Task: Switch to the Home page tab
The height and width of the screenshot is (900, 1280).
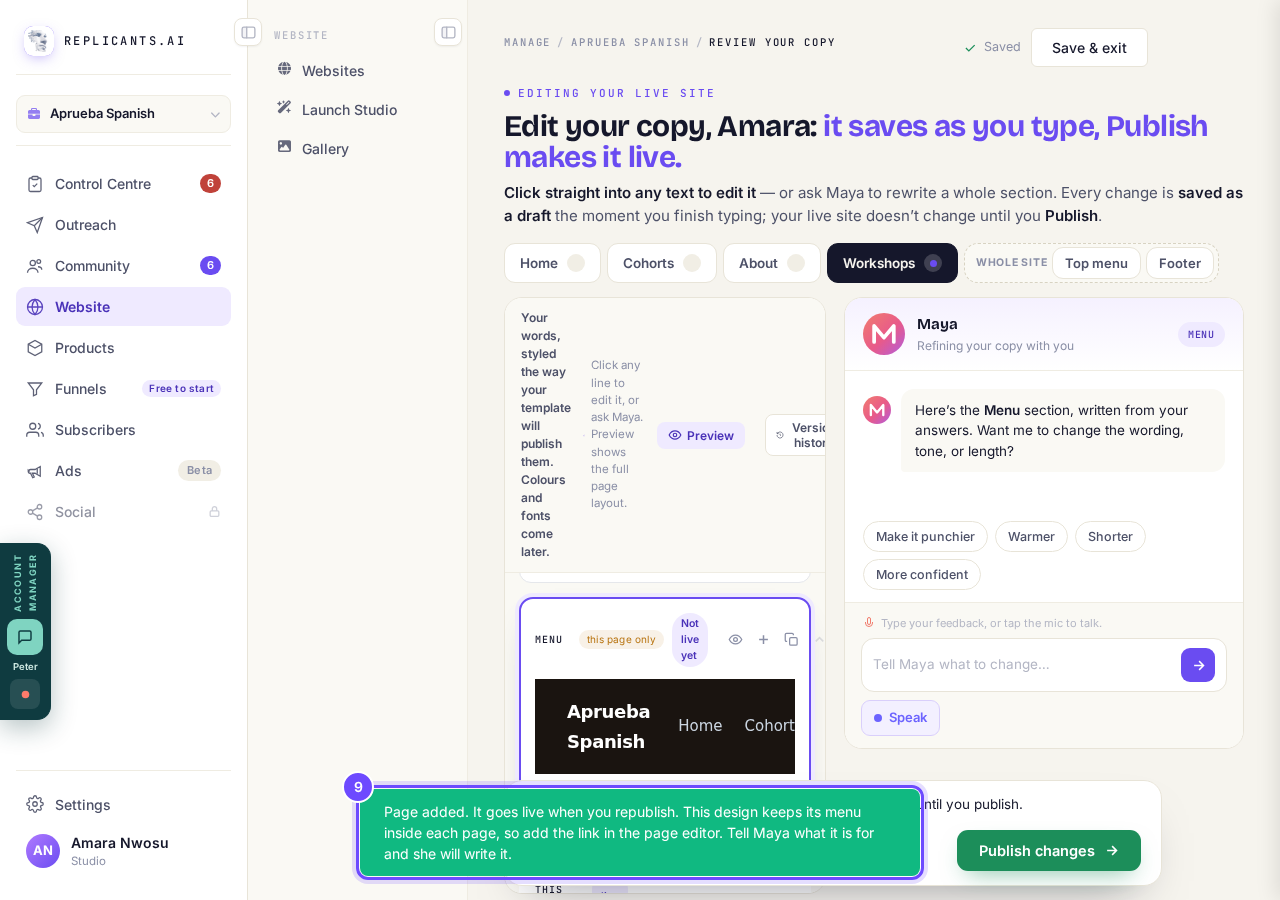Action: (552, 263)
